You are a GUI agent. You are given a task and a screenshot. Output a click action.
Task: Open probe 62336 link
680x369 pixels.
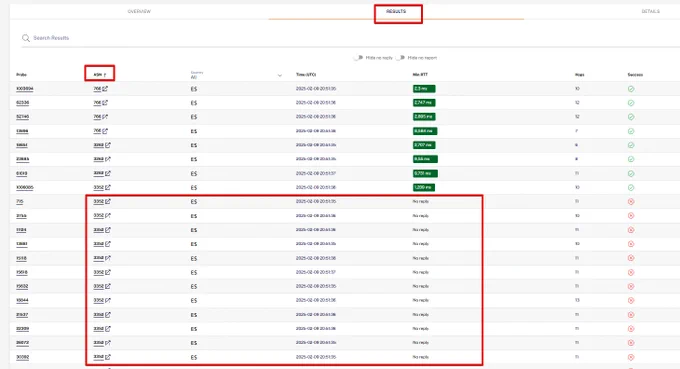23,103
